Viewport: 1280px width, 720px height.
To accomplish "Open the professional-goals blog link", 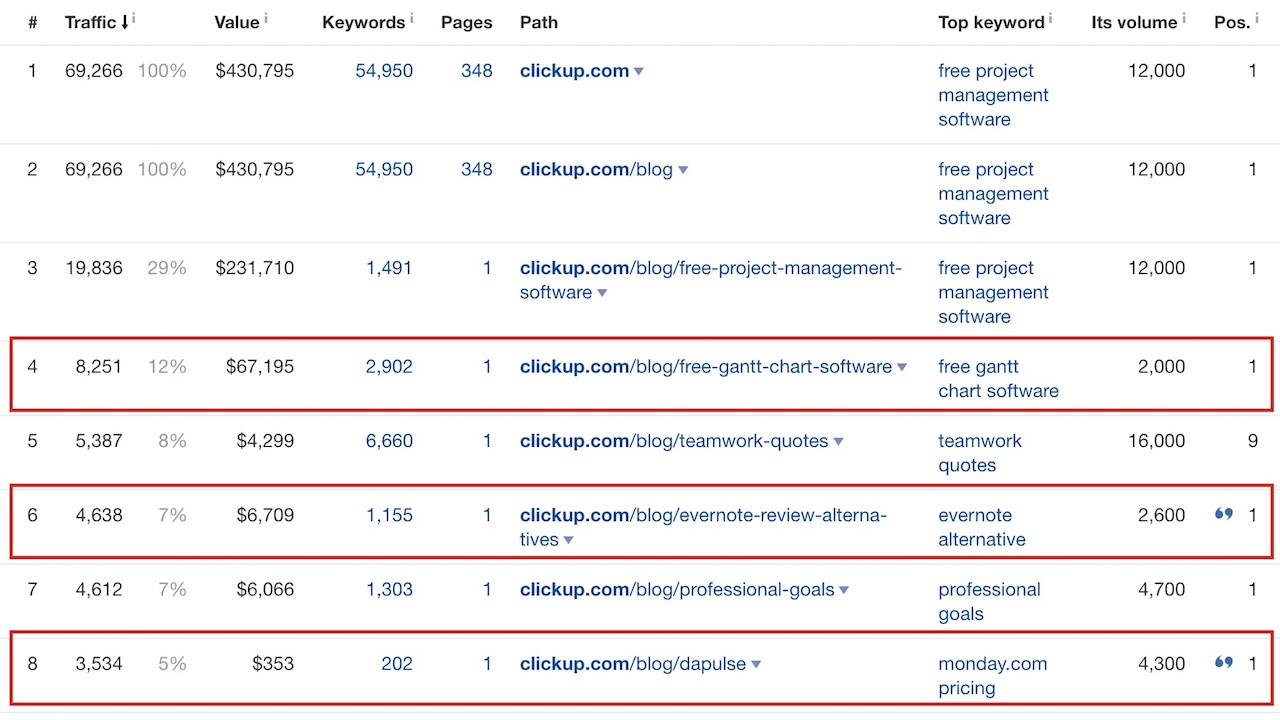I will [677, 589].
